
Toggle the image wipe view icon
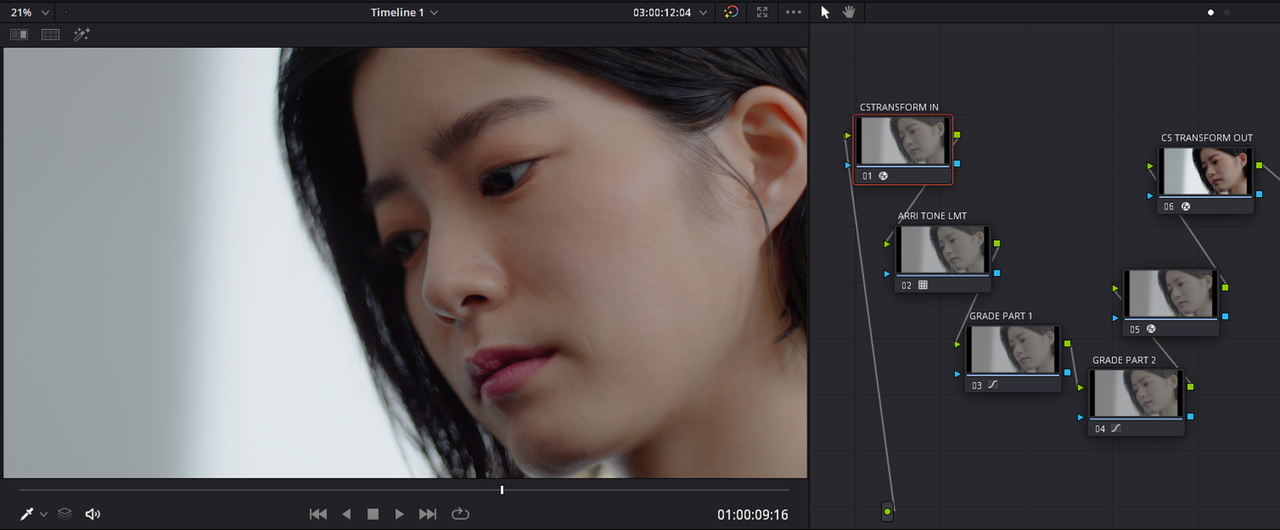tap(19, 34)
